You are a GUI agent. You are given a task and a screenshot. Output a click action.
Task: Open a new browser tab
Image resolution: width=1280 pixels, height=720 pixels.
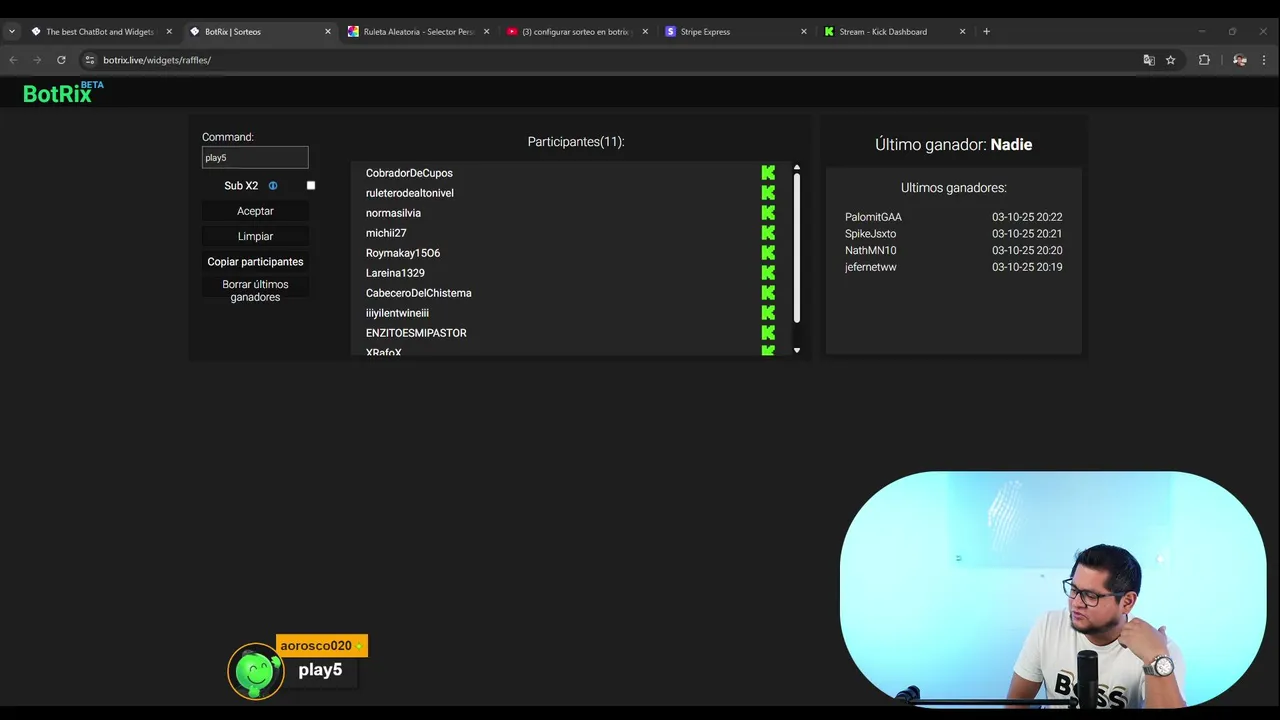pyautogui.click(x=986, y=31)
